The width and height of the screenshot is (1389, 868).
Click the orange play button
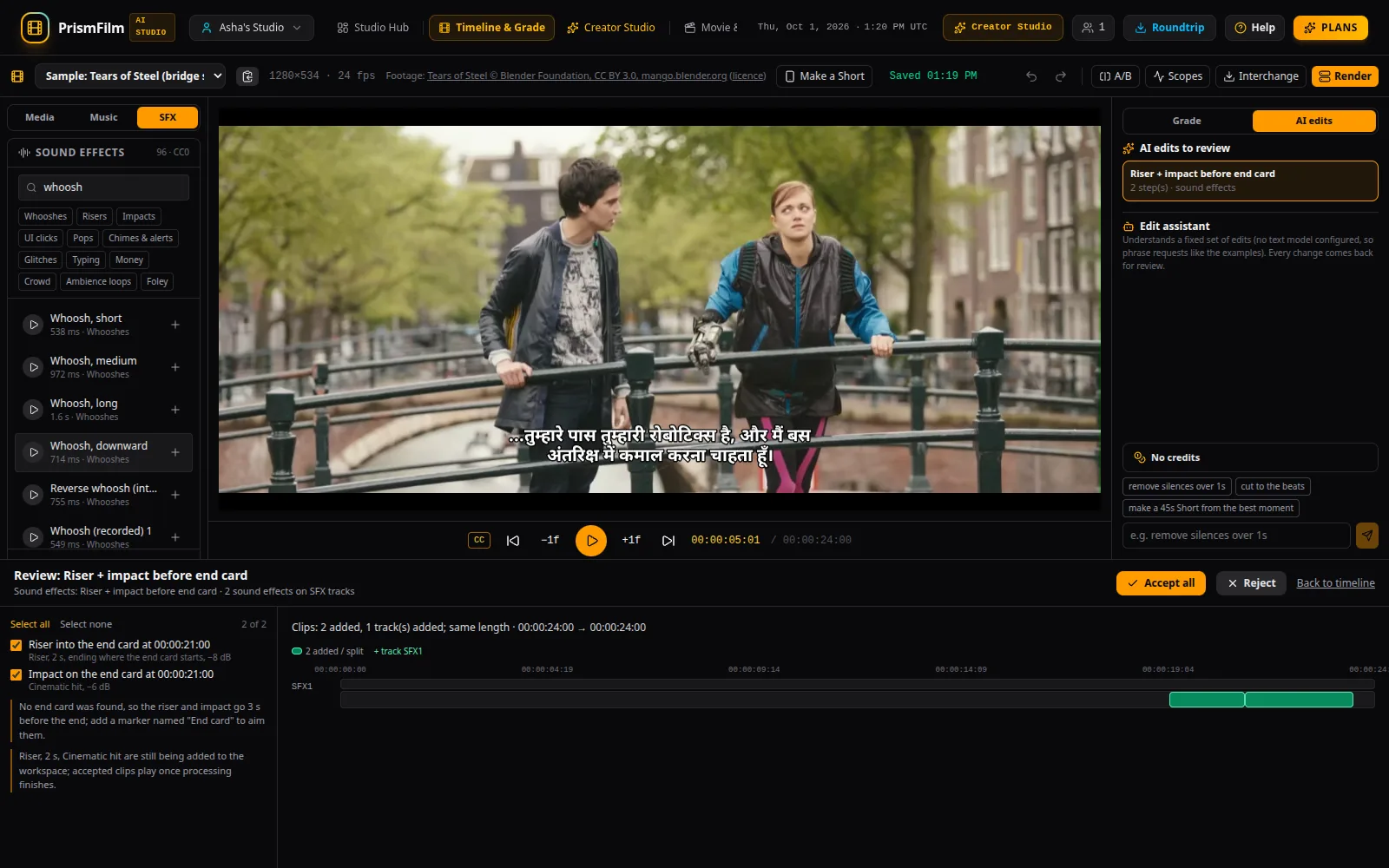click(591, 540)
